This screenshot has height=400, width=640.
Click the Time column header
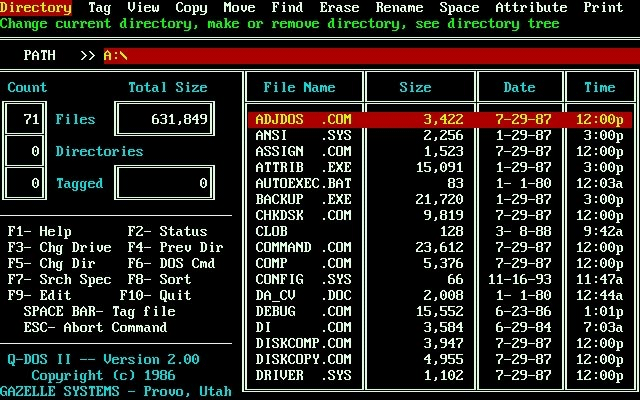[599, 87]
